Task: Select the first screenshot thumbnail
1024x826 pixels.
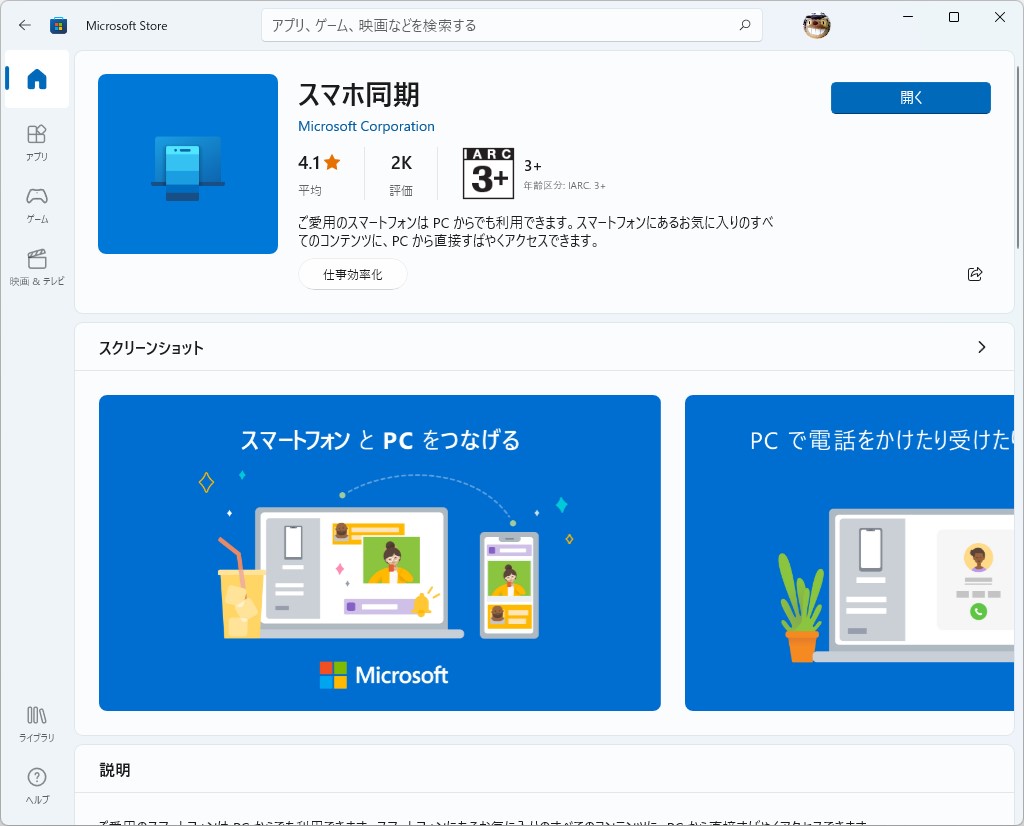Action: coord(379,552)
